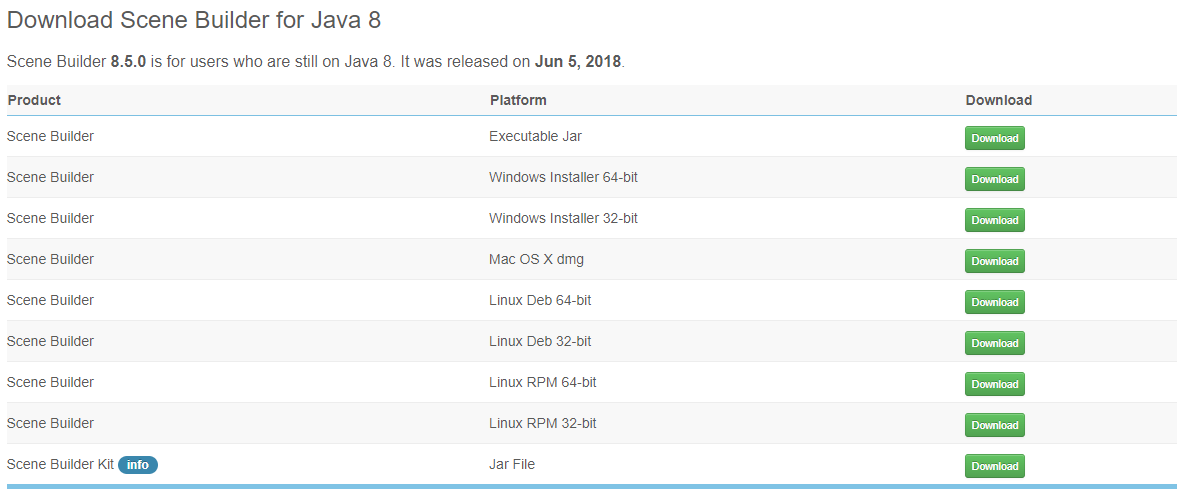The image size is (1186, 496).
Task: Select the 'Jar File' platform text
Action: tap(512, 463)
